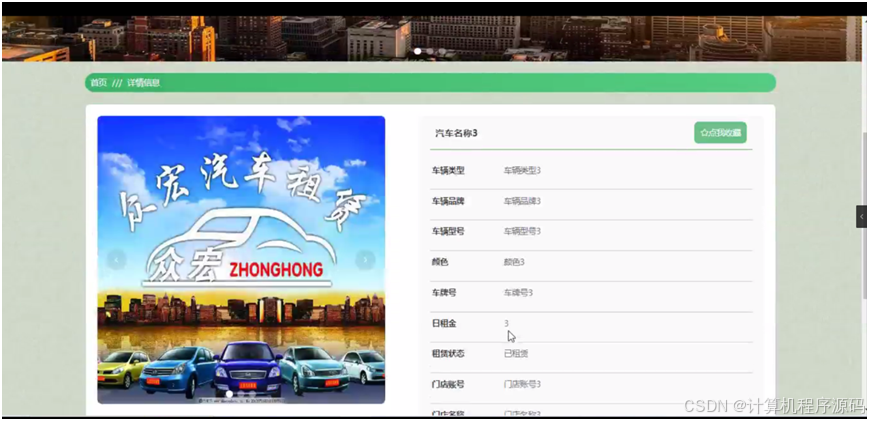Viewport: 869px width, 421px height.
Task: Click the 车辆类型 label
Action: tap(448, 171)
